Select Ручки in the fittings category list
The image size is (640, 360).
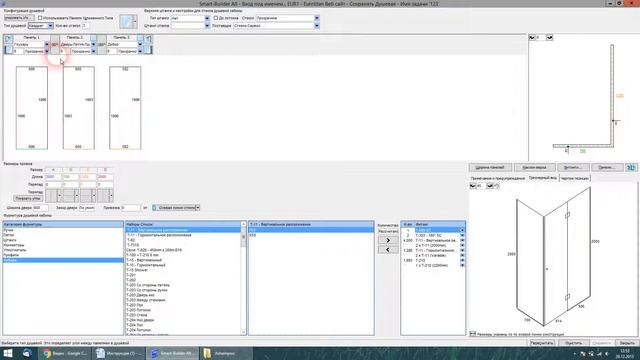click(63, 230)
